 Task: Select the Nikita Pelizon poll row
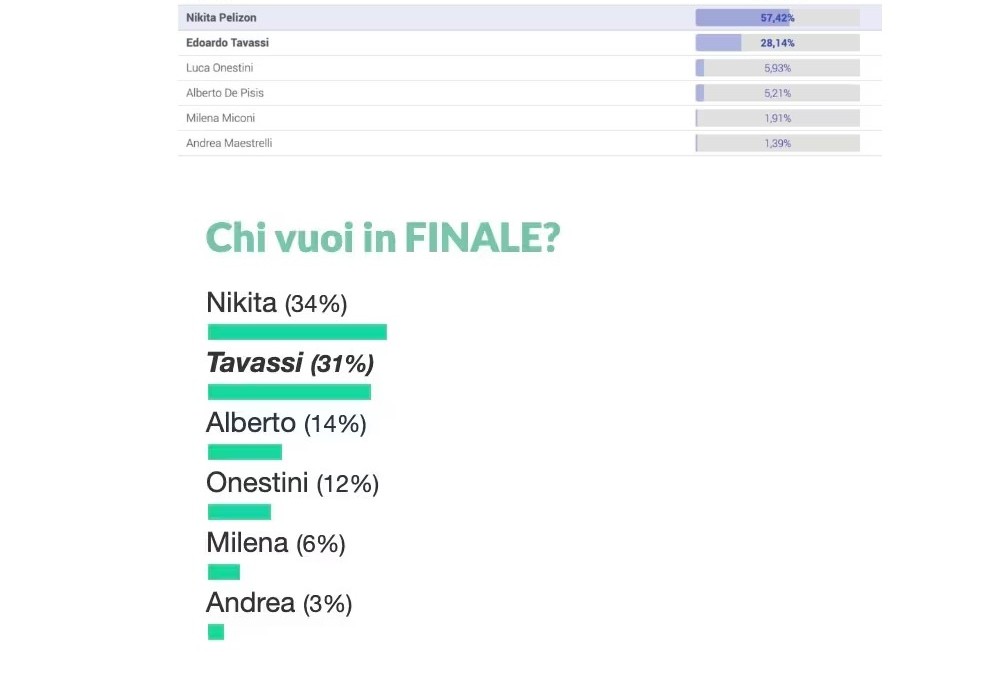pos(529,18)
